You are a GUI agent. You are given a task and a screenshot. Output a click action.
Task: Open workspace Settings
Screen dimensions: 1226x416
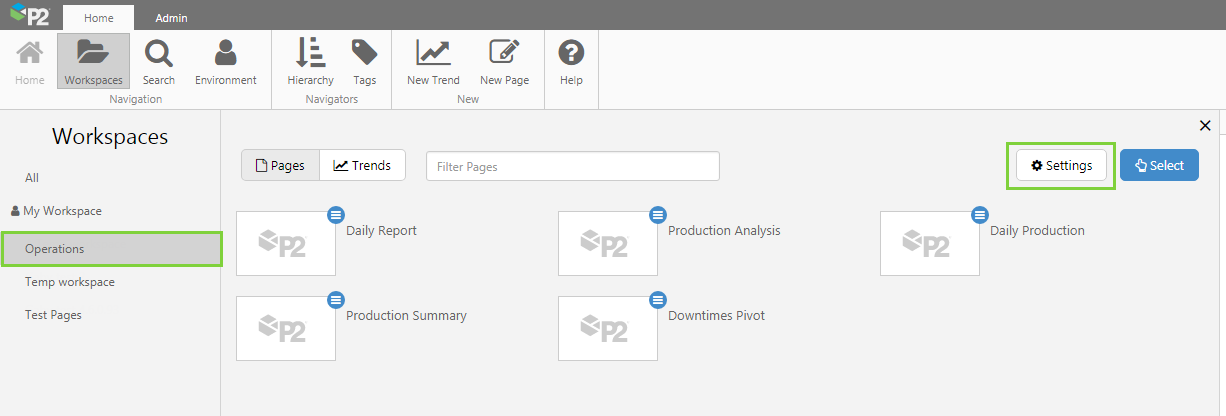tap(1061, 166)
